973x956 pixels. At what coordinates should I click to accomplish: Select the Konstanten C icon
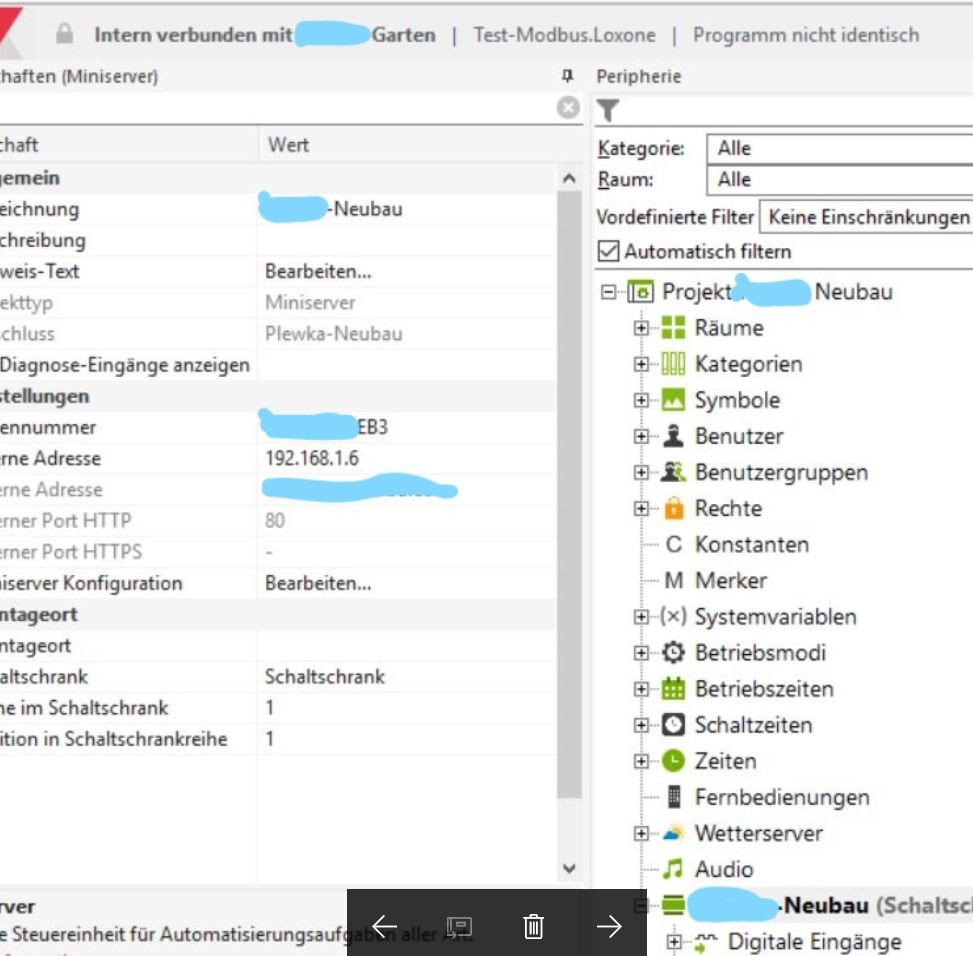pyautogui.click(x=673, y=544)
